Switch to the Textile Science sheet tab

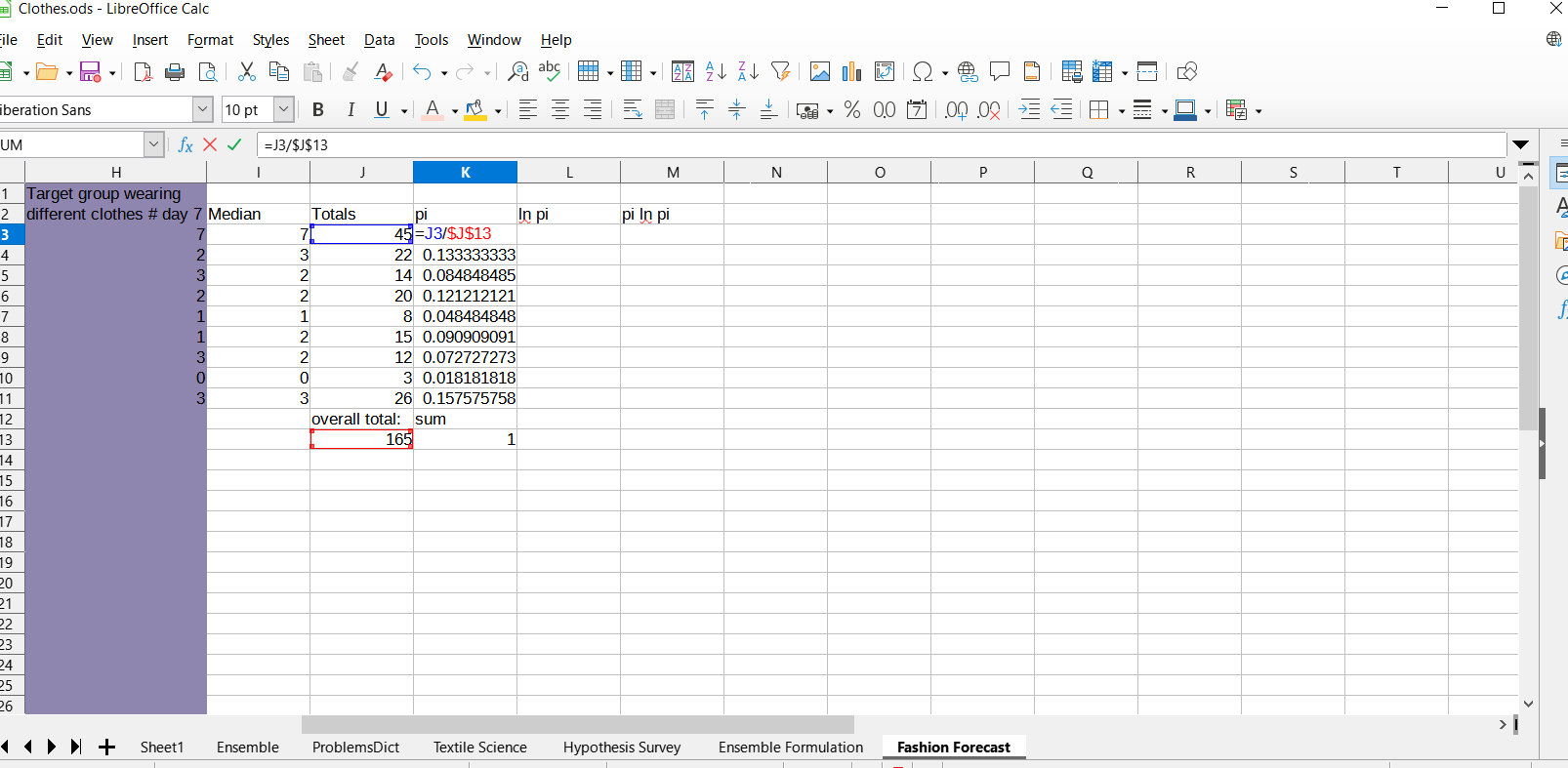coord(480,748)
